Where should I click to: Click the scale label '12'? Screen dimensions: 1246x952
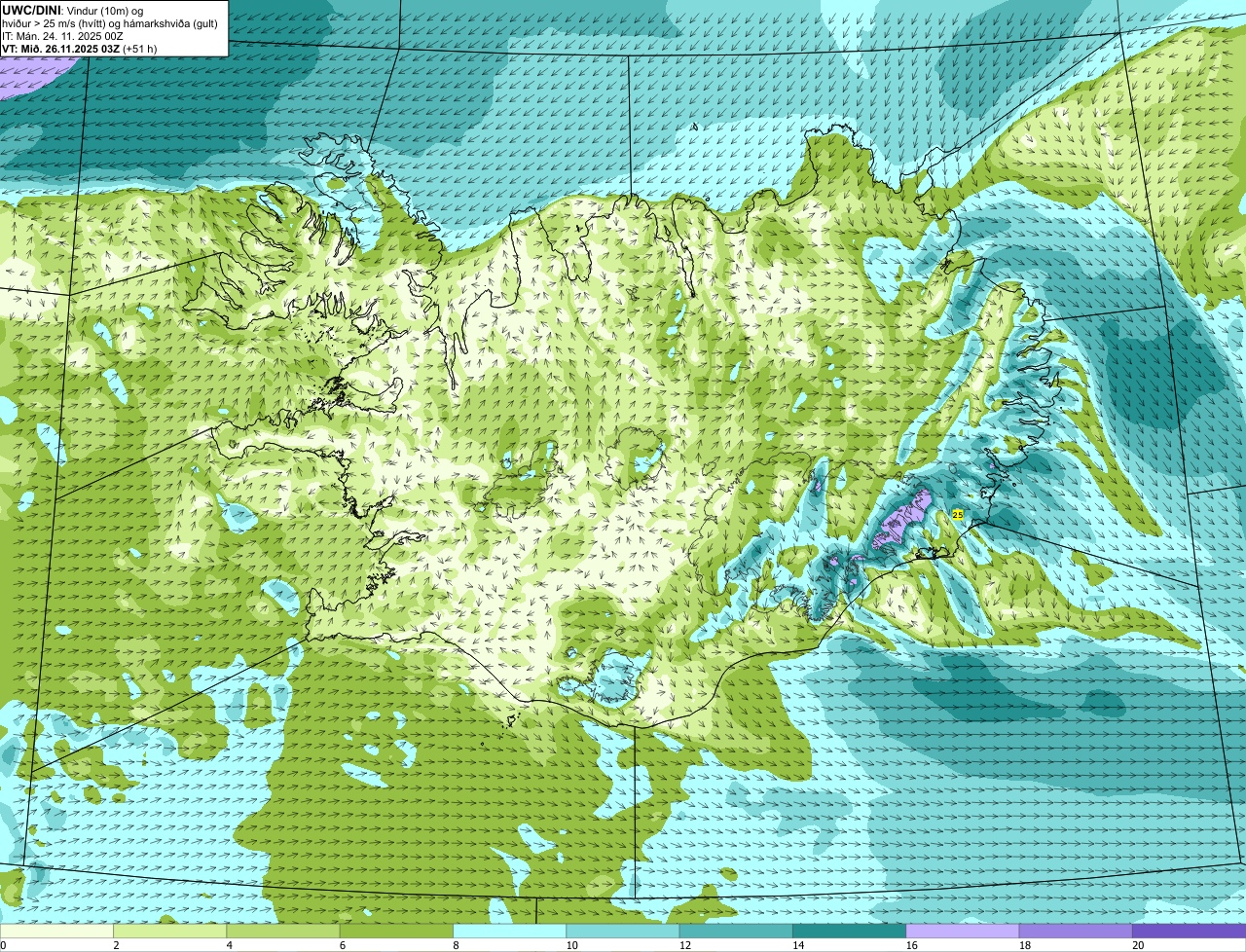pyautogui.click(x=684, y=945)
